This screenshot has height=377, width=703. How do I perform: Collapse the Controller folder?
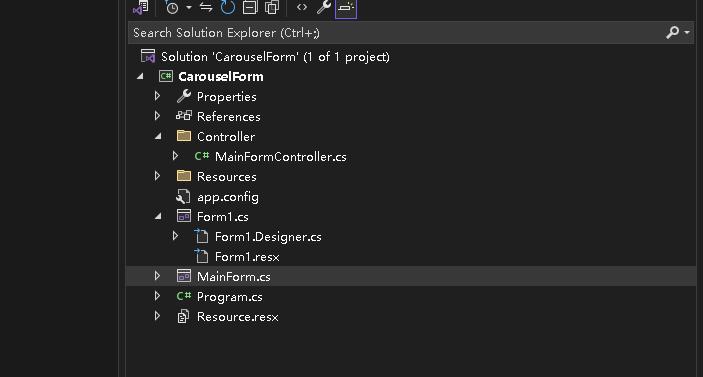click(158, 136)
